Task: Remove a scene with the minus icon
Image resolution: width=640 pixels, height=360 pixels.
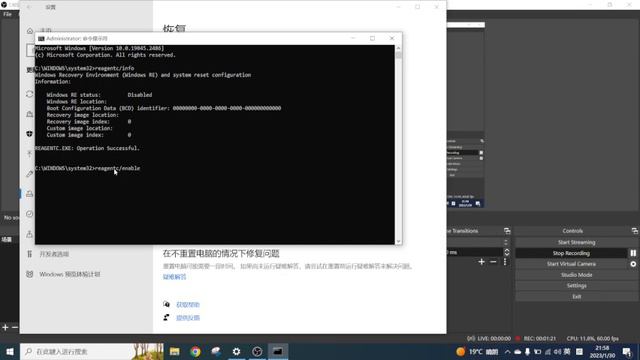Action: click(15, 327)
